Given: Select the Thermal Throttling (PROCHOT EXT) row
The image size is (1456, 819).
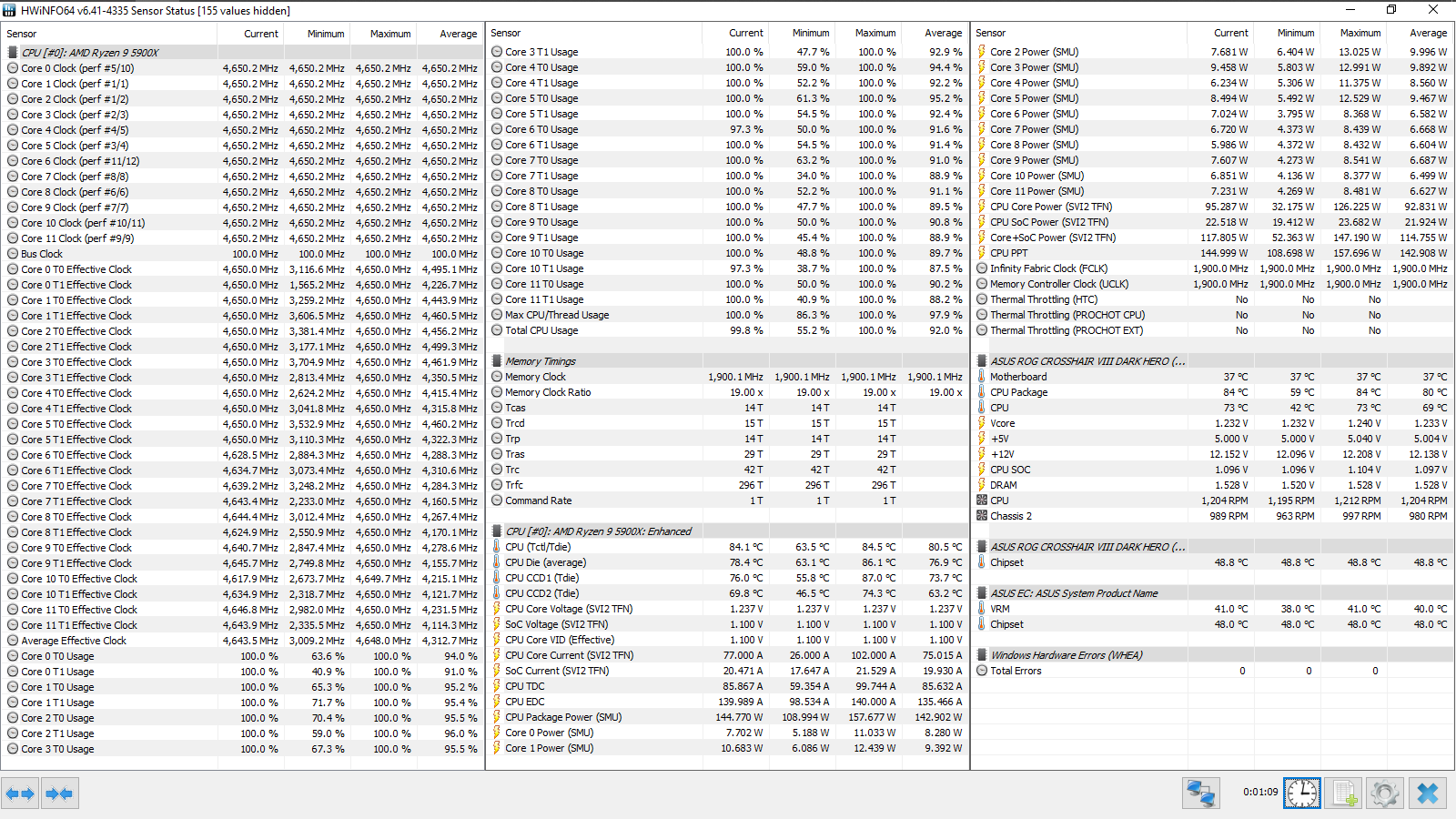Looking at the screenshot, I should pyautogui.click(x=1212, y=330).
